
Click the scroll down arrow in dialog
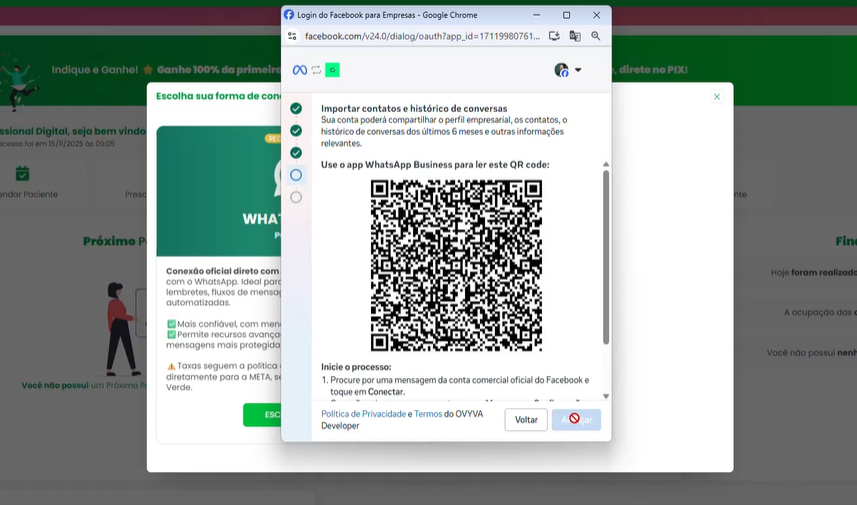[x=606, y=396]
